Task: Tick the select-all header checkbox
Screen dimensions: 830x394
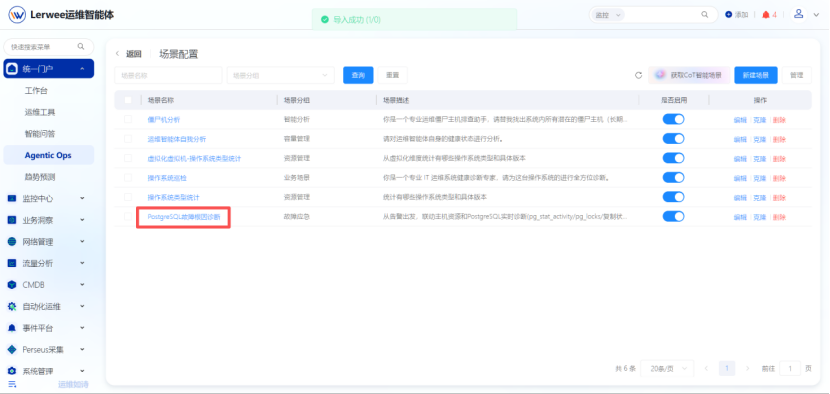Action: [x=128, y=100]
